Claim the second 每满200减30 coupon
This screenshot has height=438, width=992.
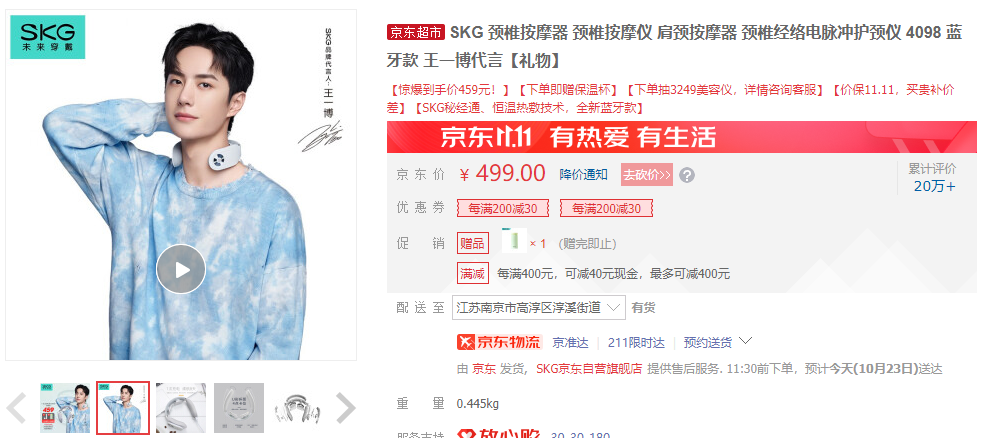pyautogui.click(x=606, y=208)
